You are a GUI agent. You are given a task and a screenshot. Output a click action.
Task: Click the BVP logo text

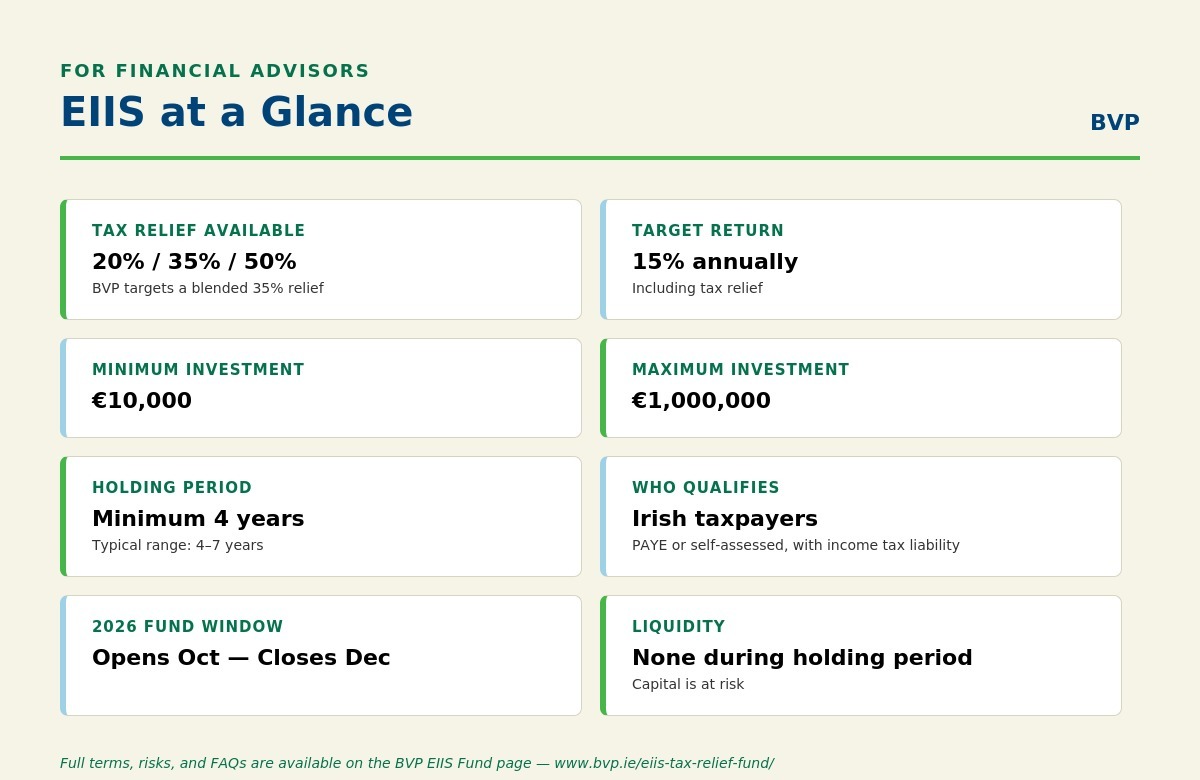click(x=1114, y=123)
